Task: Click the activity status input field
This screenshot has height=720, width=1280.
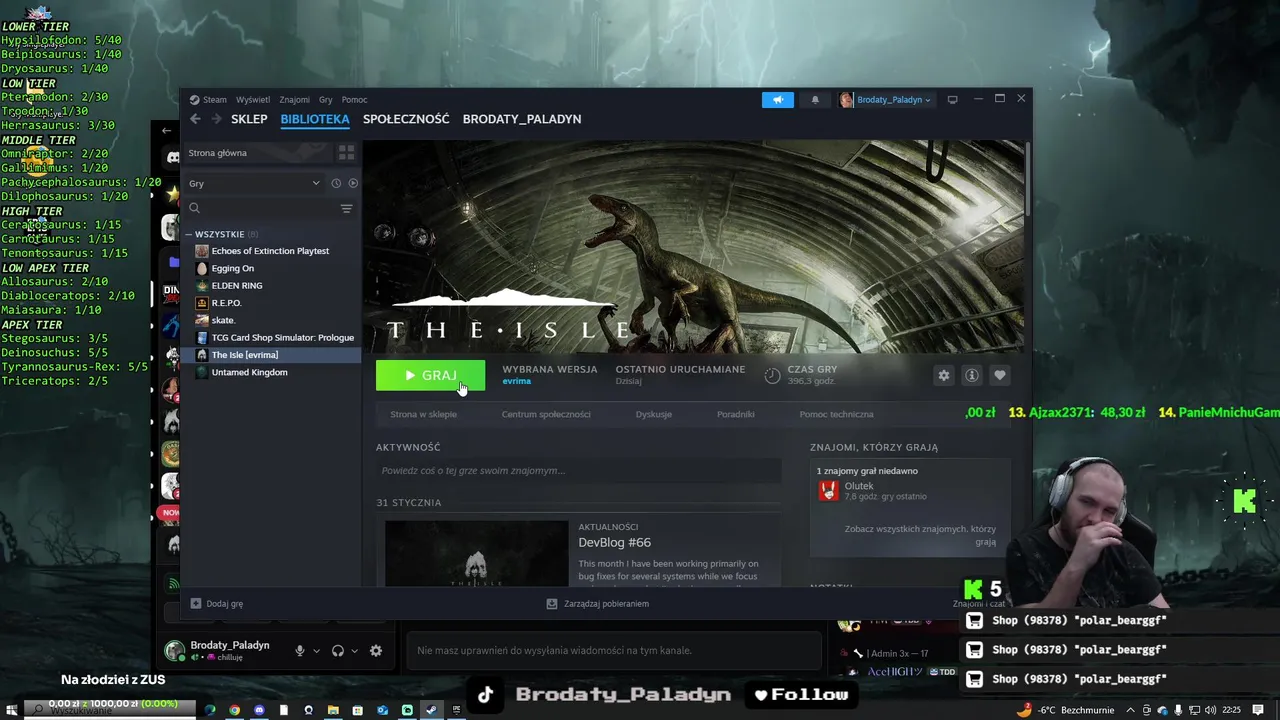Action: tap(578, 470)
